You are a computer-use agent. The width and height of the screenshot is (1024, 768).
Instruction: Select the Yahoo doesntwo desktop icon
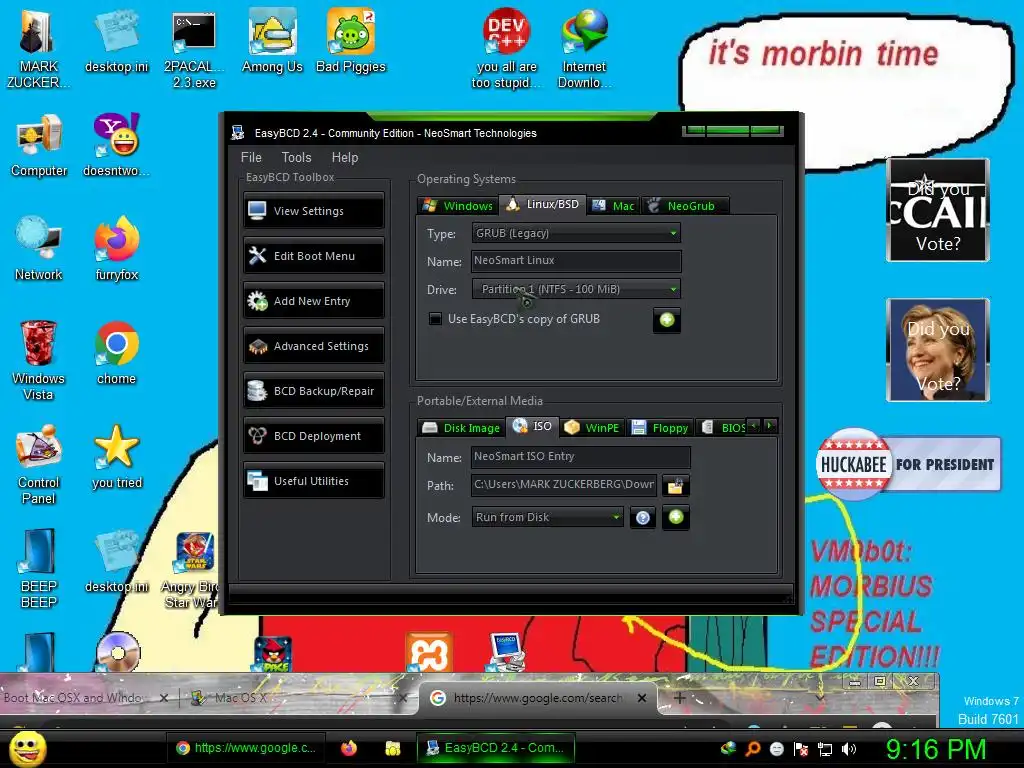(116, 146)
